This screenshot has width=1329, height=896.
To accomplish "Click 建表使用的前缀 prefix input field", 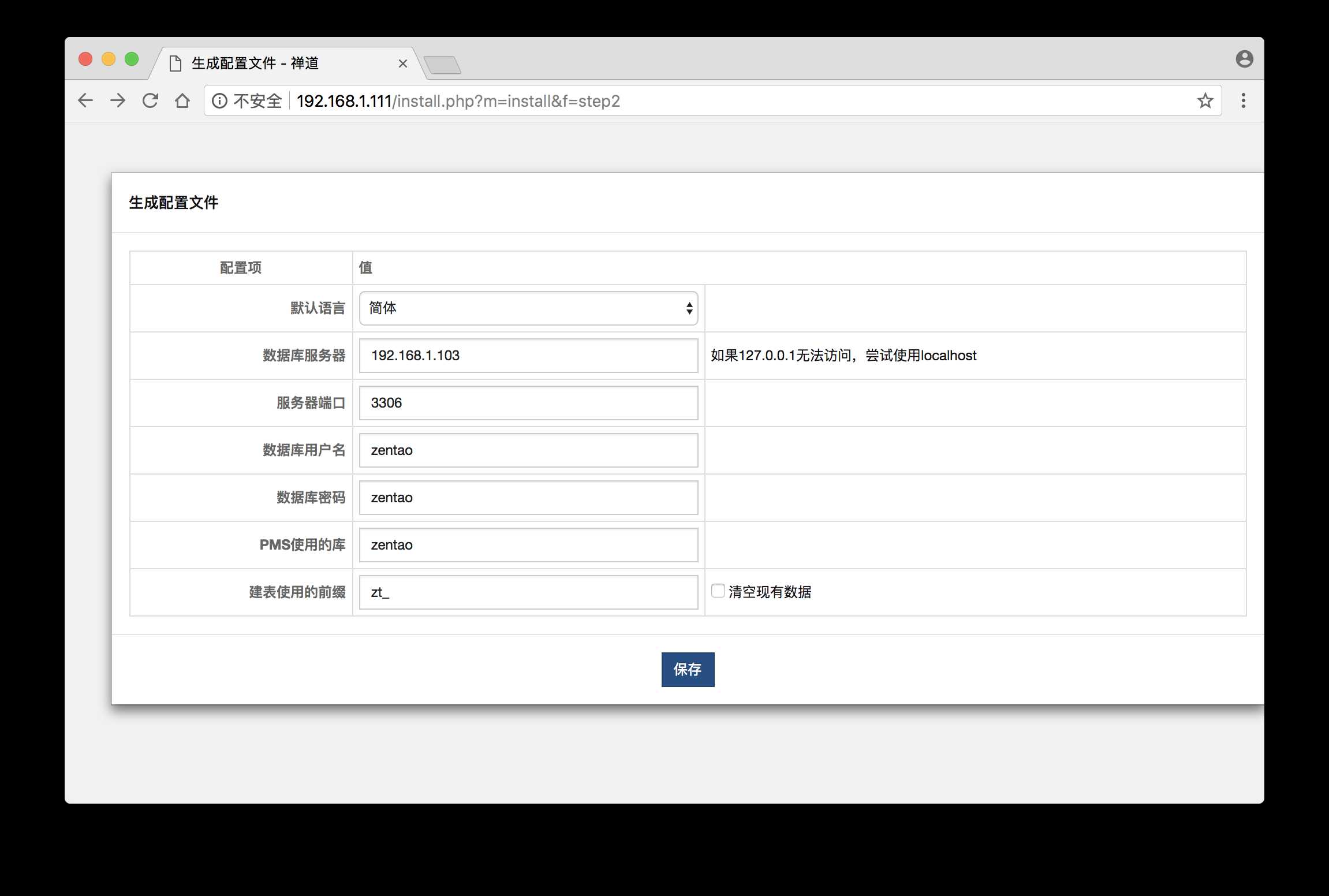I will 529,591.
